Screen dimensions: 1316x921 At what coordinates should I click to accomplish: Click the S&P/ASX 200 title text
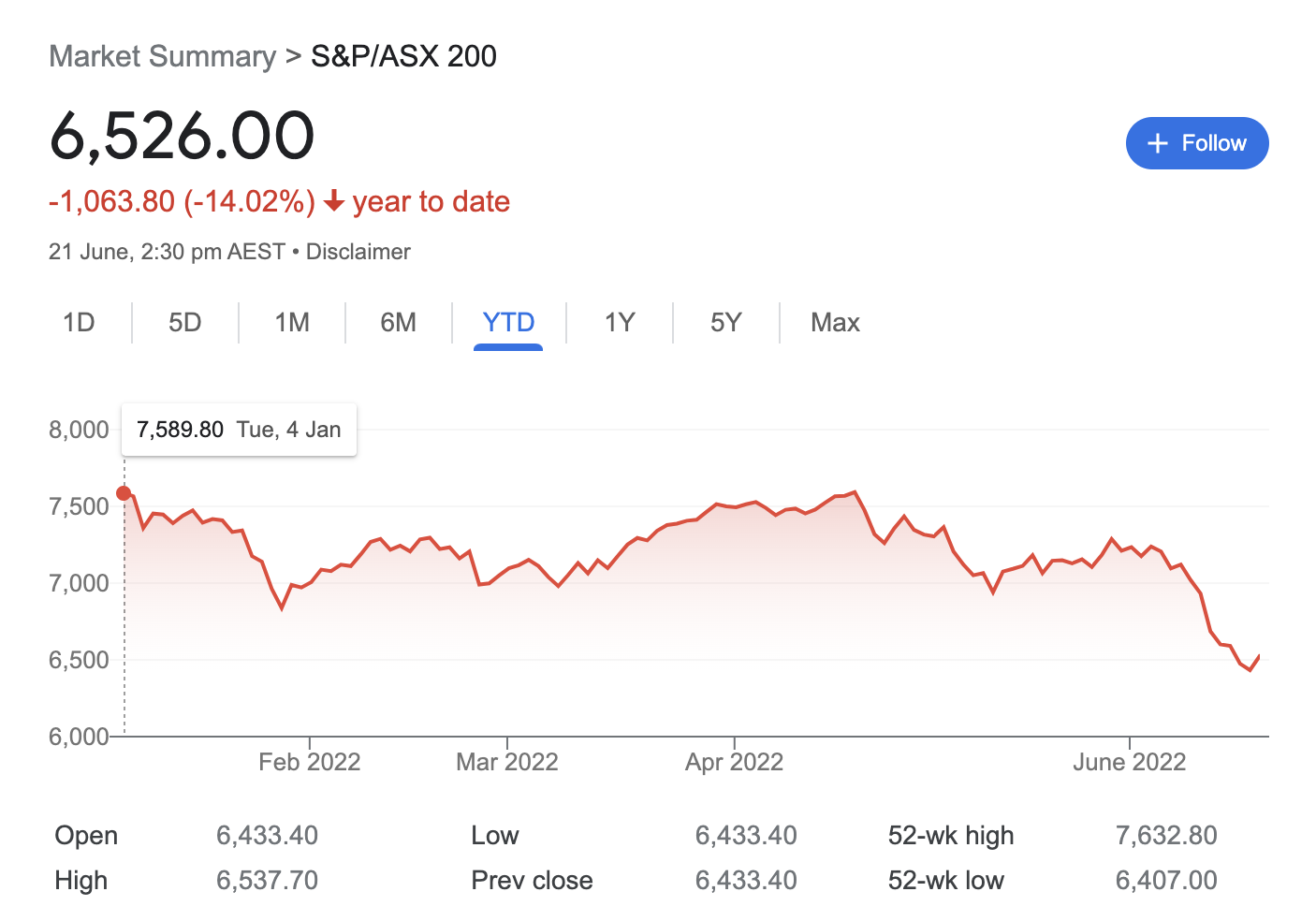click(403, 56)
